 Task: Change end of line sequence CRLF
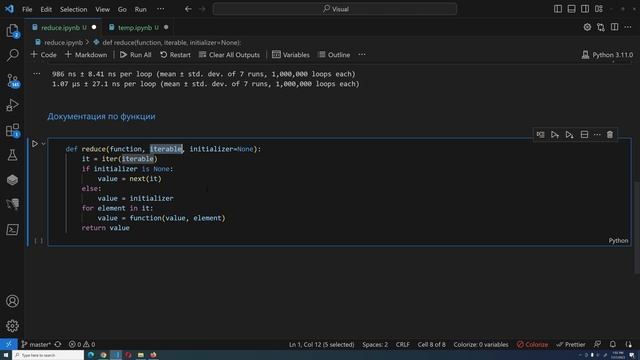click(402, 344)
